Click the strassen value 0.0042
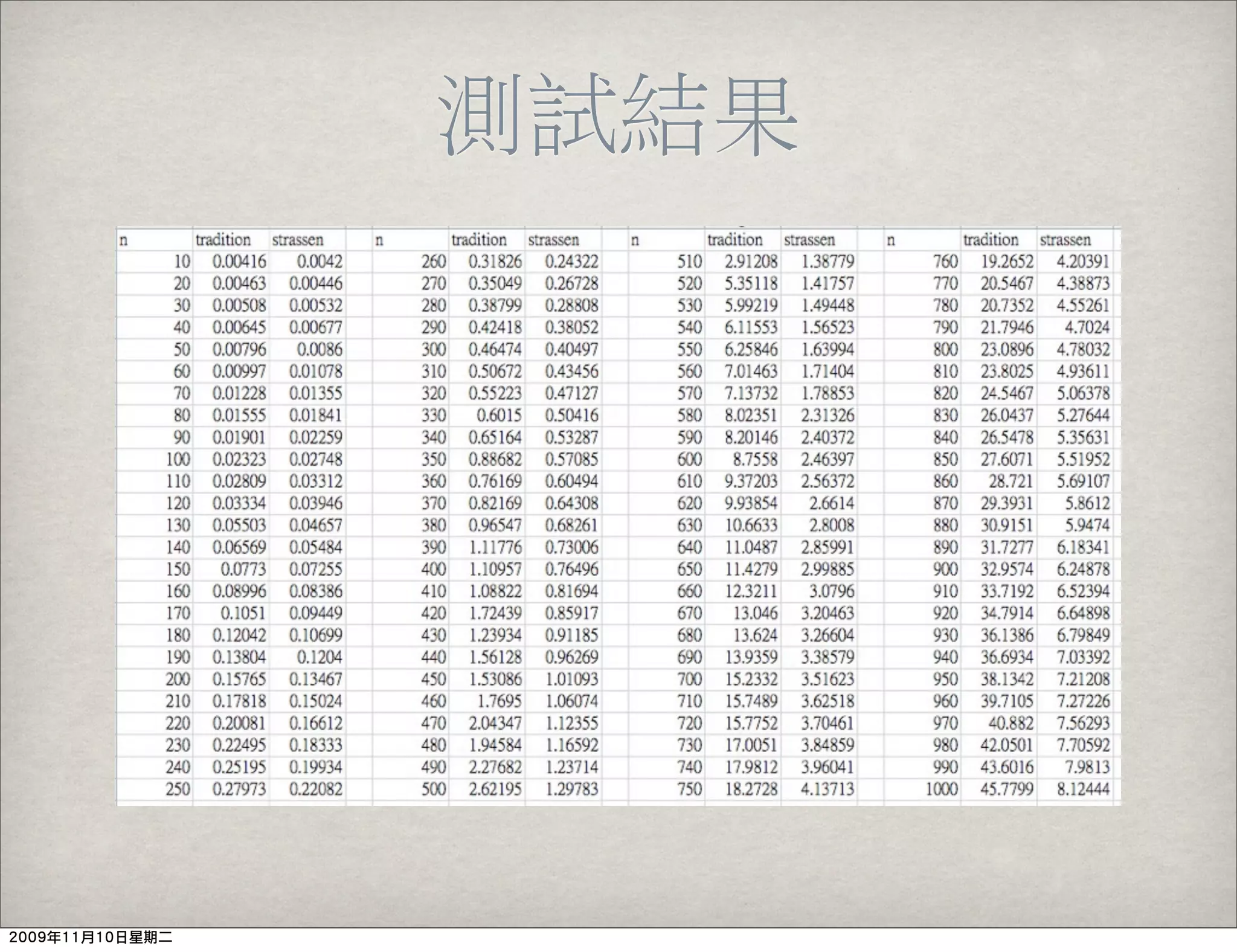The image size is (1237, 952). [320, 262]
